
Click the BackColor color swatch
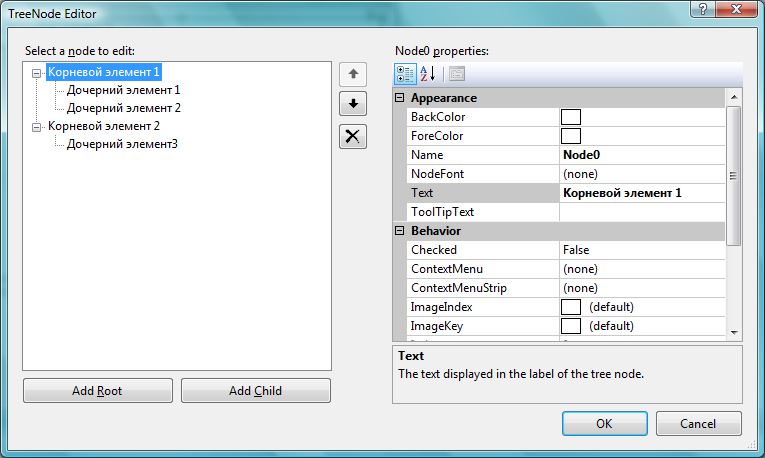coord(571,117)
